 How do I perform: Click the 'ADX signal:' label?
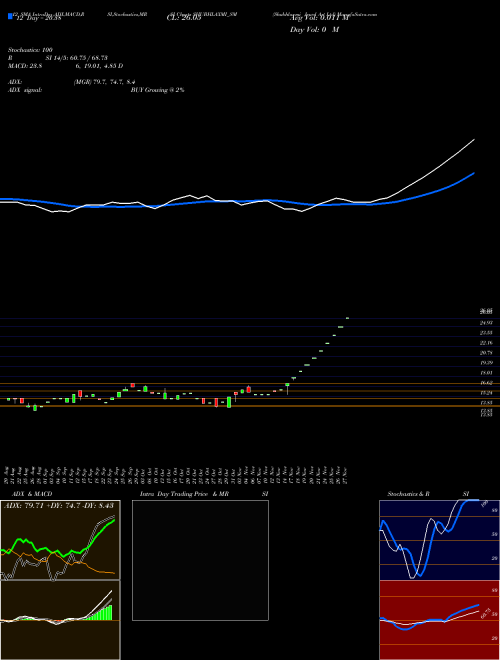[x=25, y=90]
